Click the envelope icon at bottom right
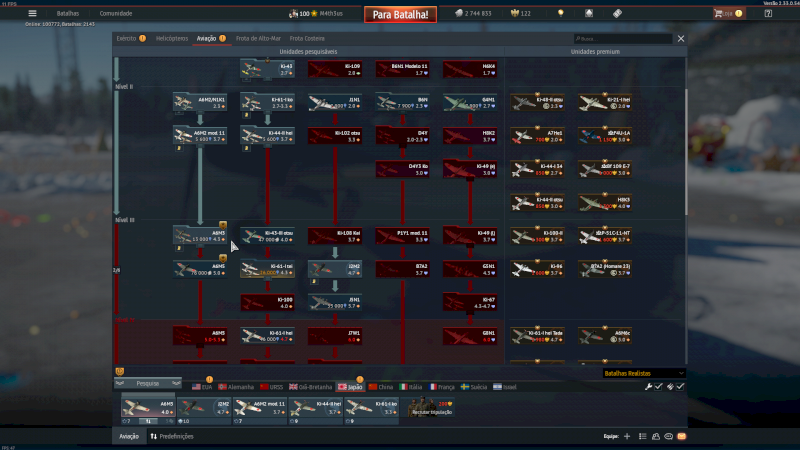The width and height of the screenshot is (800, 450). pyautogui.click(x=682, y=437)
